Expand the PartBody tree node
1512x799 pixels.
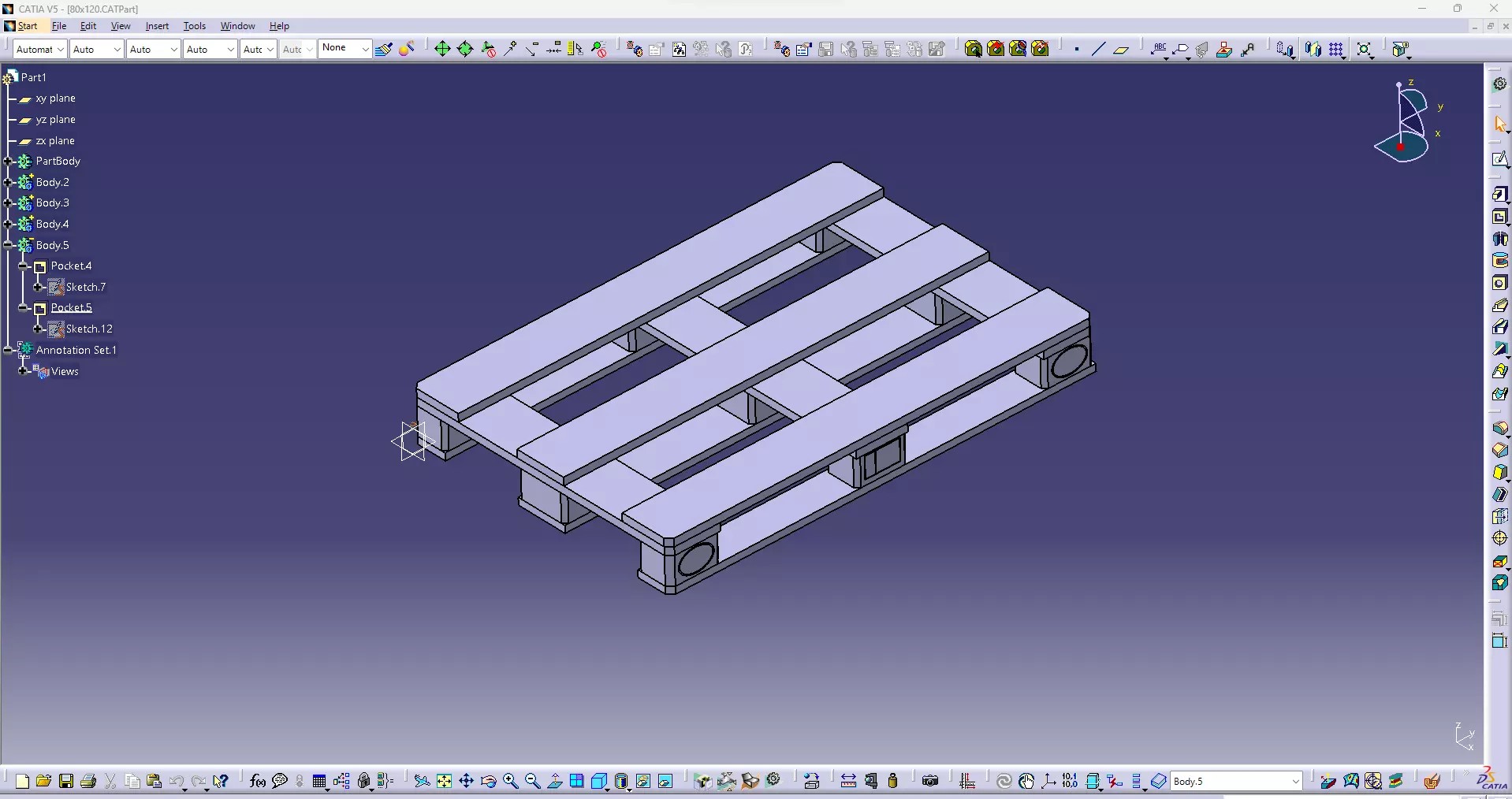click(9, 162)
